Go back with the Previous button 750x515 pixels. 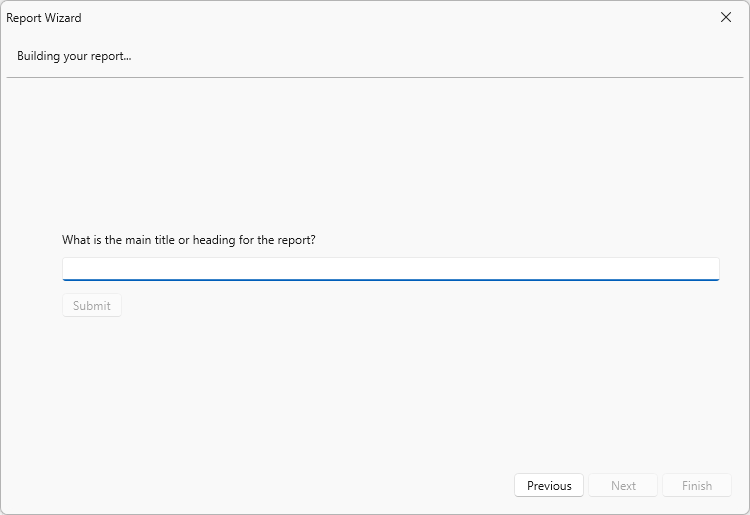(549, 485)
